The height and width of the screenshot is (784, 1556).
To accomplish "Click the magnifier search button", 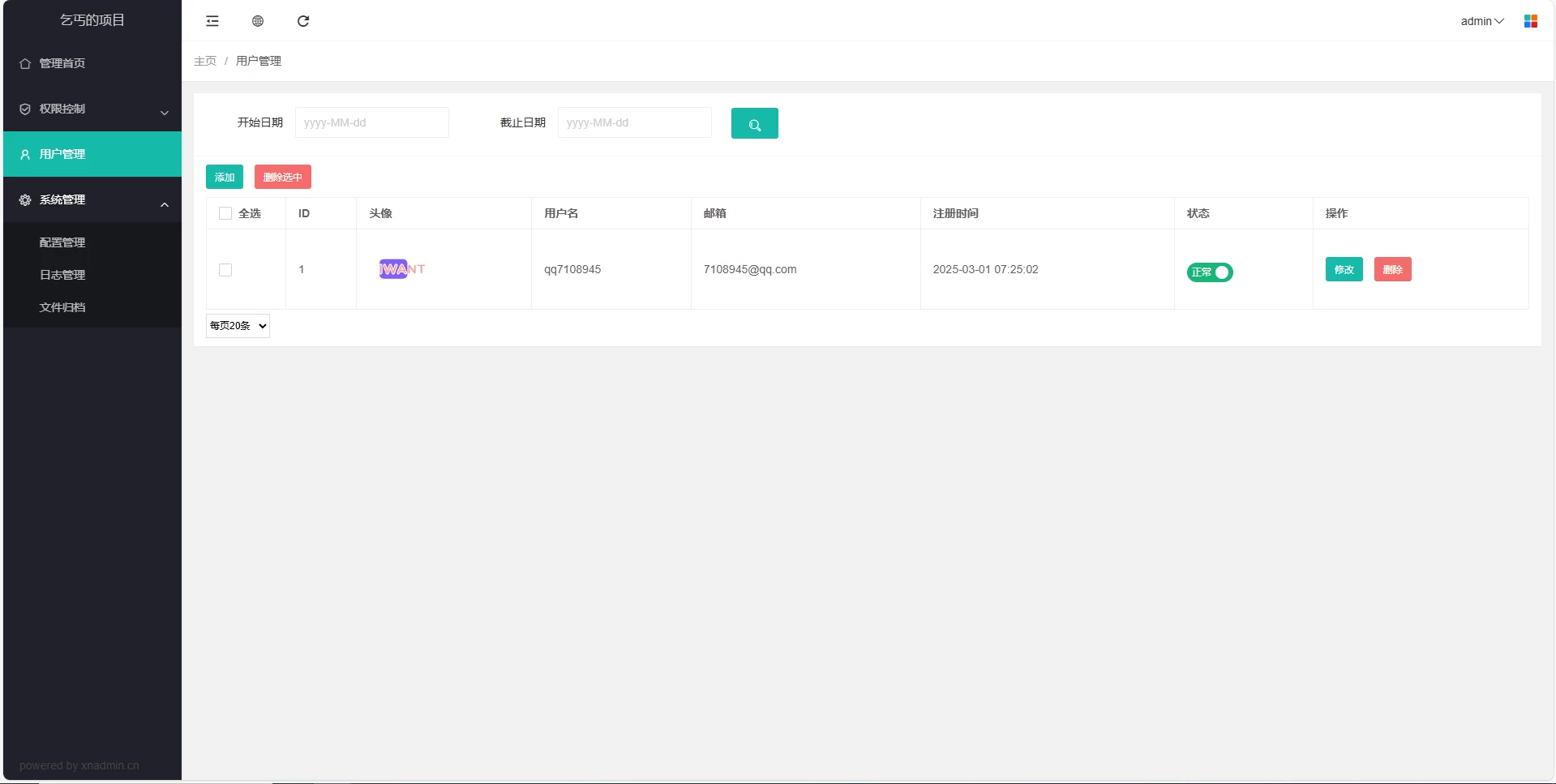I will (754, 123).
